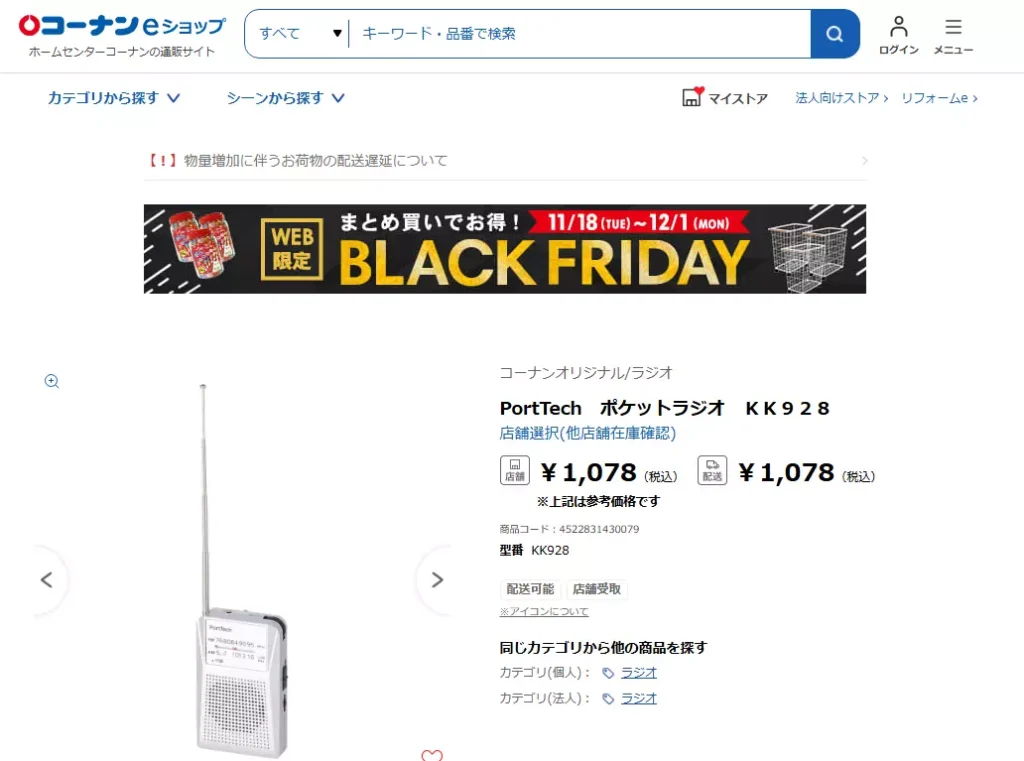Open the ※アイコンについて link
Image resolution: width=1024 pixels, height=761 pixels.
(x=543, y=610)
